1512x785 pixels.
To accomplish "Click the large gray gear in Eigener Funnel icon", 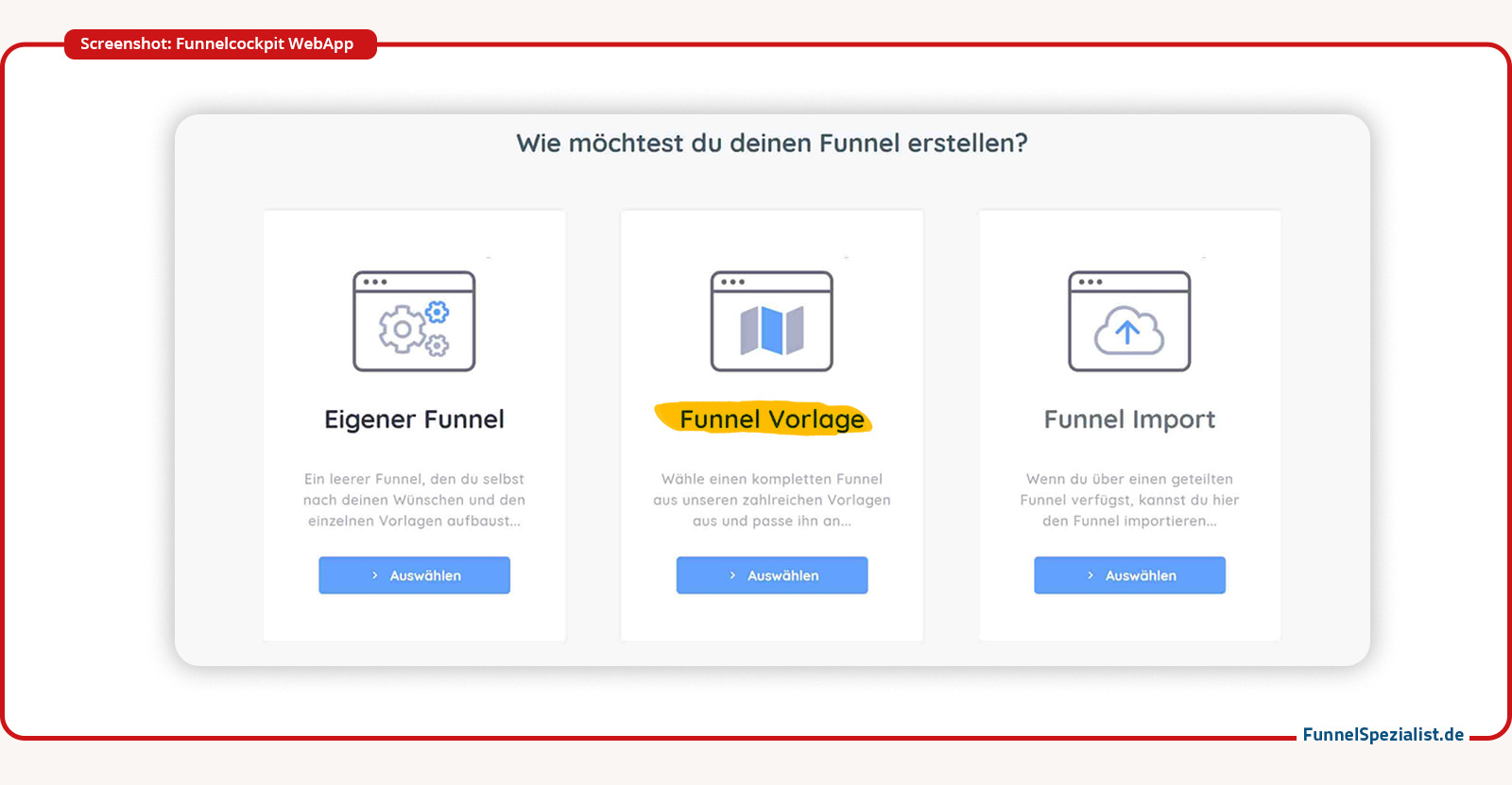I will coord(403,330).
